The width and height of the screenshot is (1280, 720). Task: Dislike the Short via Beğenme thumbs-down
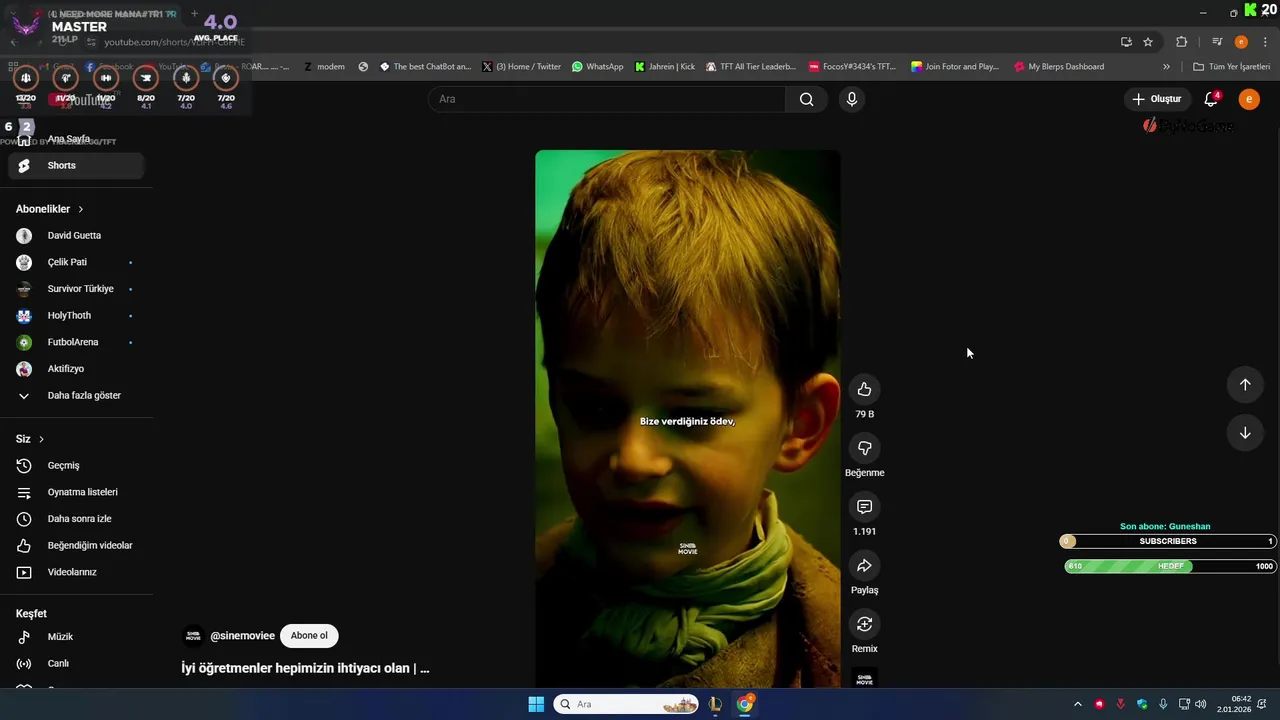(864, 448)
